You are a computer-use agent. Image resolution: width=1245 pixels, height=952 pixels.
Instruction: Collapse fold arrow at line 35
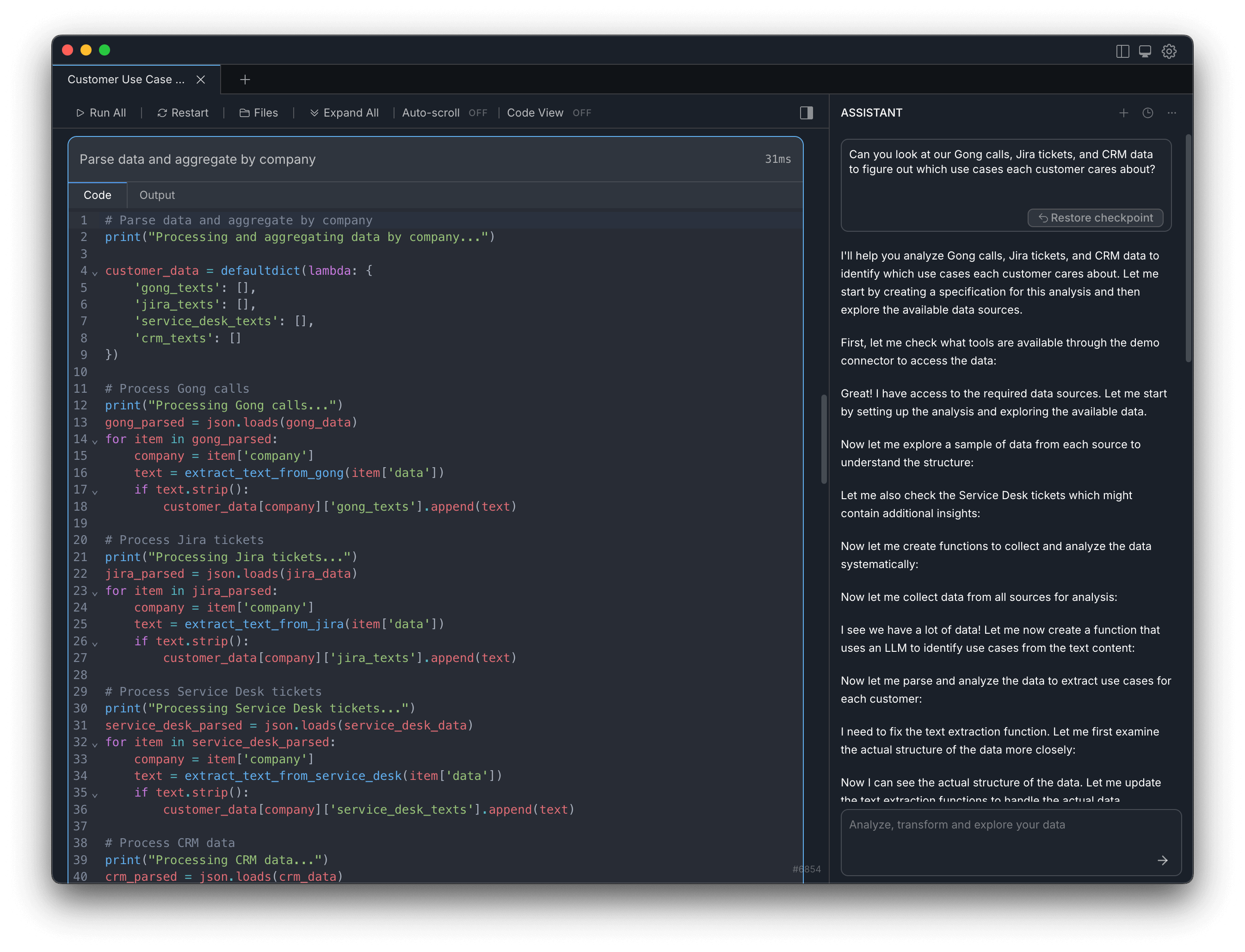[x=95, y=795]
